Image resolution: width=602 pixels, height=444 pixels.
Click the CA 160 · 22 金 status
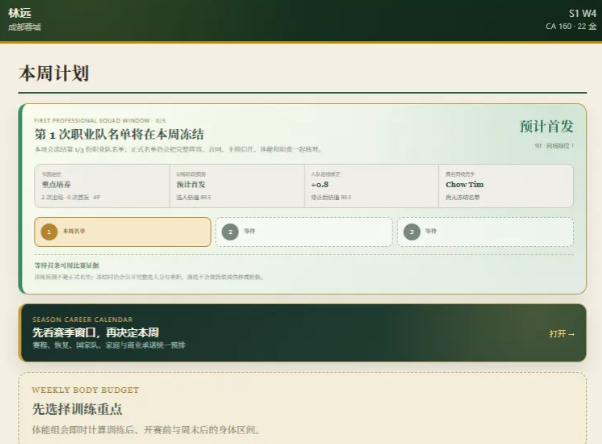(571, 26)
